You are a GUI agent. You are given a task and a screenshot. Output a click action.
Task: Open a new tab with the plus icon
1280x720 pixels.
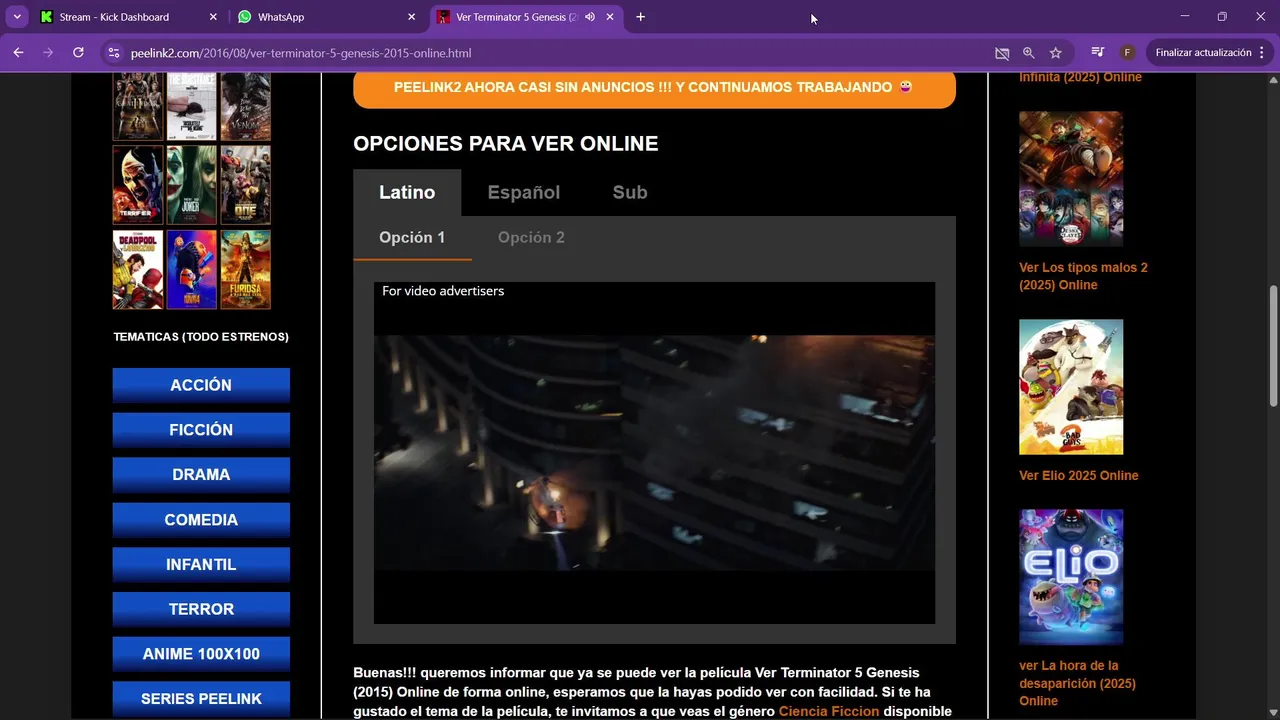(640, 17)
